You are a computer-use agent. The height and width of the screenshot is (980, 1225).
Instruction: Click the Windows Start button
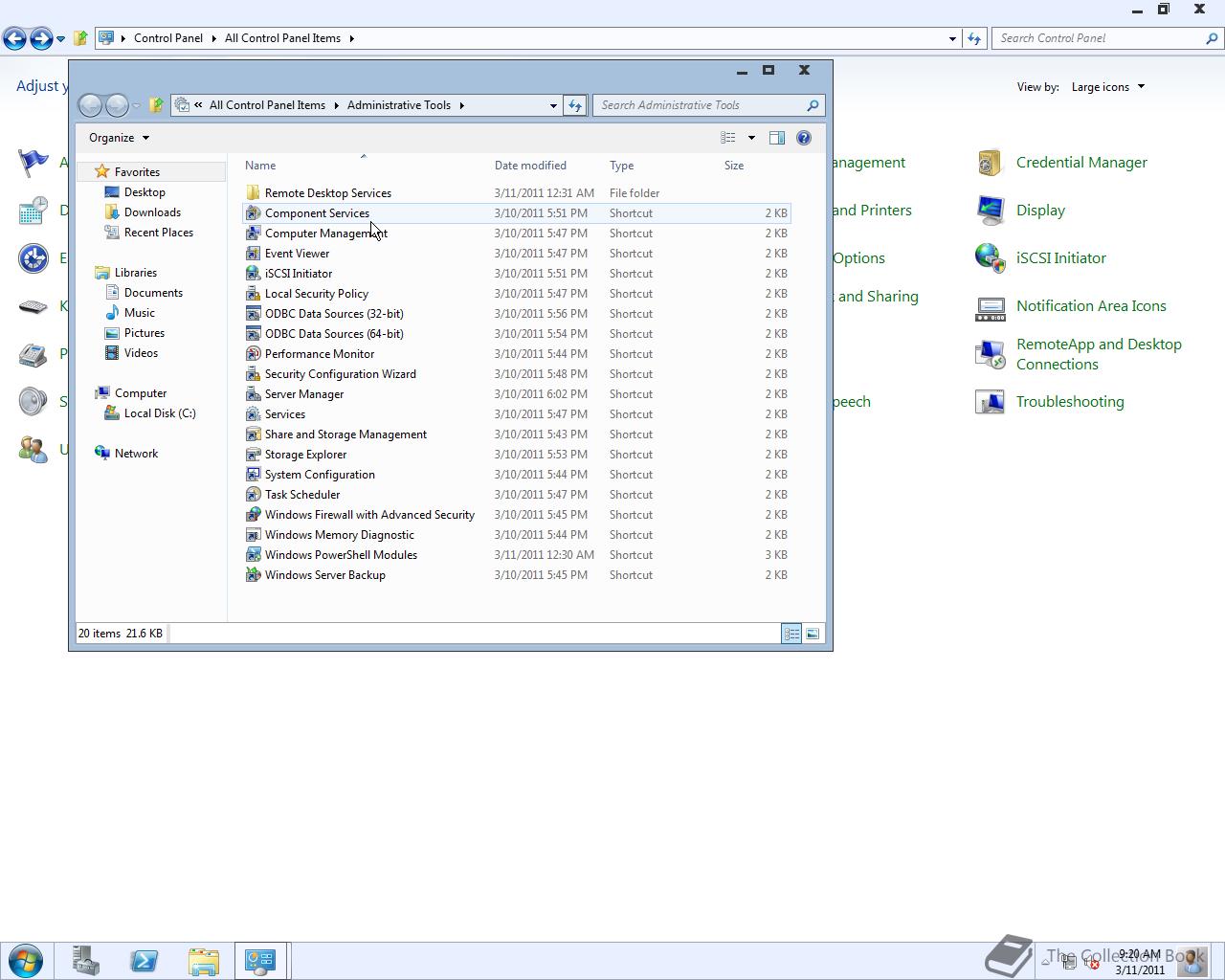point(26,961)
